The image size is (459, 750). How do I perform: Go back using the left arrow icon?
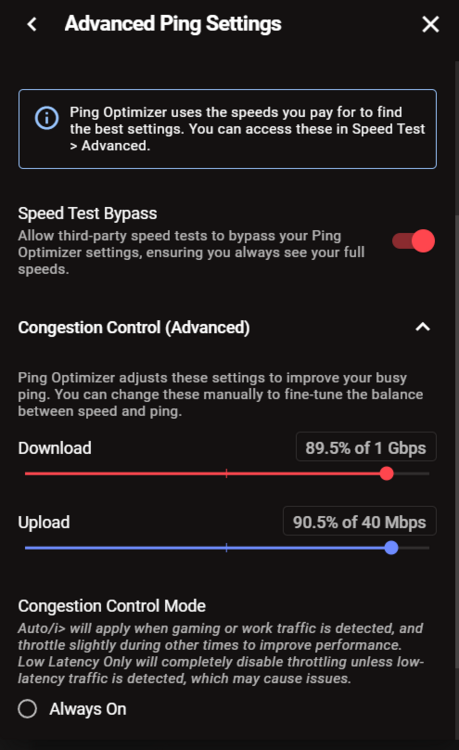tap(32, 24)
